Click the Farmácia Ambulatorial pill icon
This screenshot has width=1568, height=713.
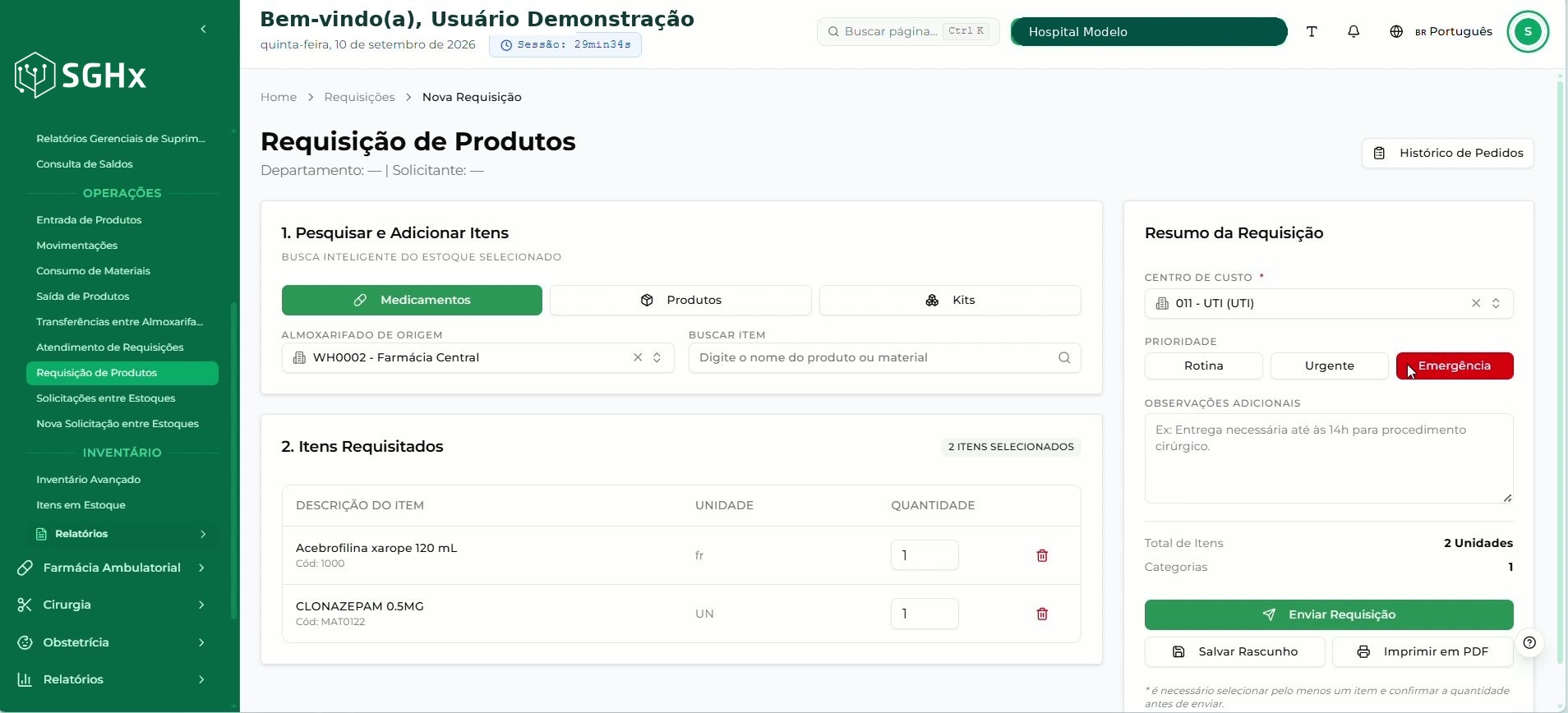25,568
